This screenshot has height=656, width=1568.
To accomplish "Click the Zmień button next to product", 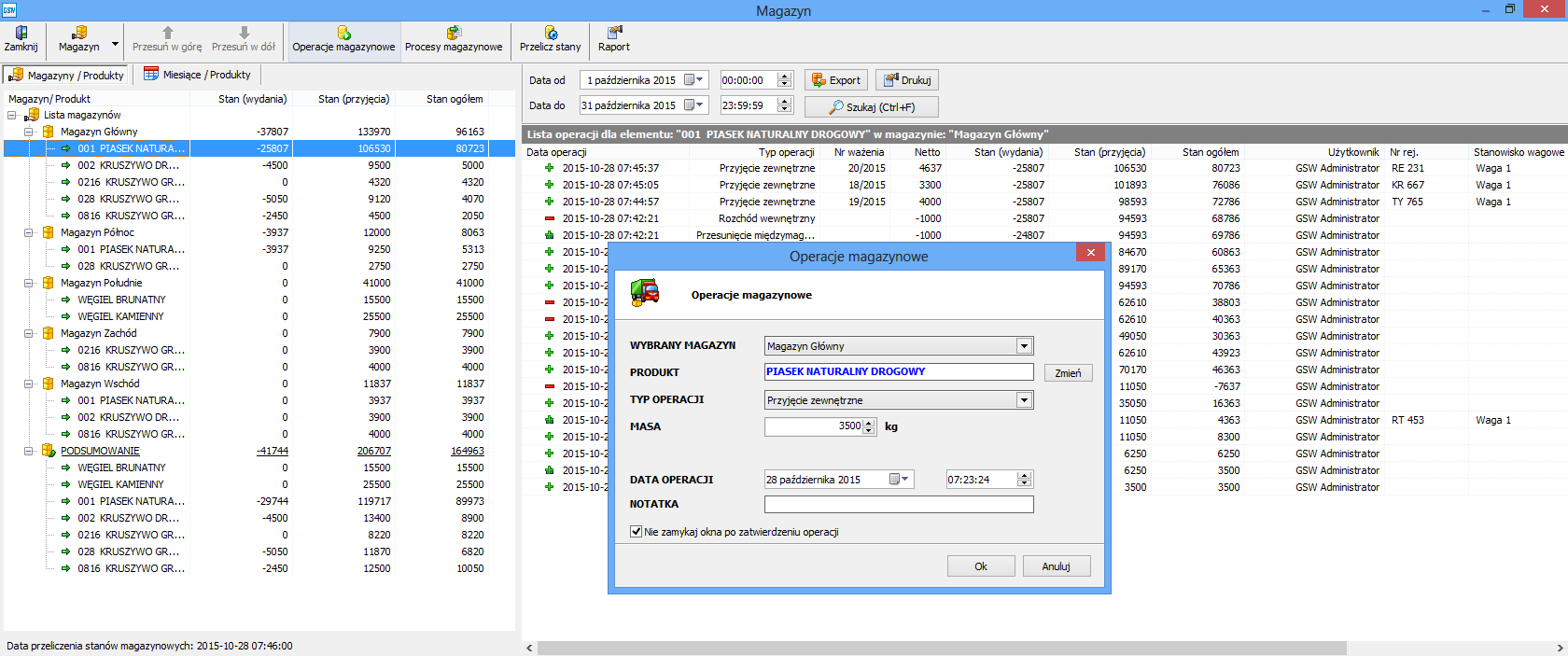I will pyautogui.click(x=1068, y=373).
